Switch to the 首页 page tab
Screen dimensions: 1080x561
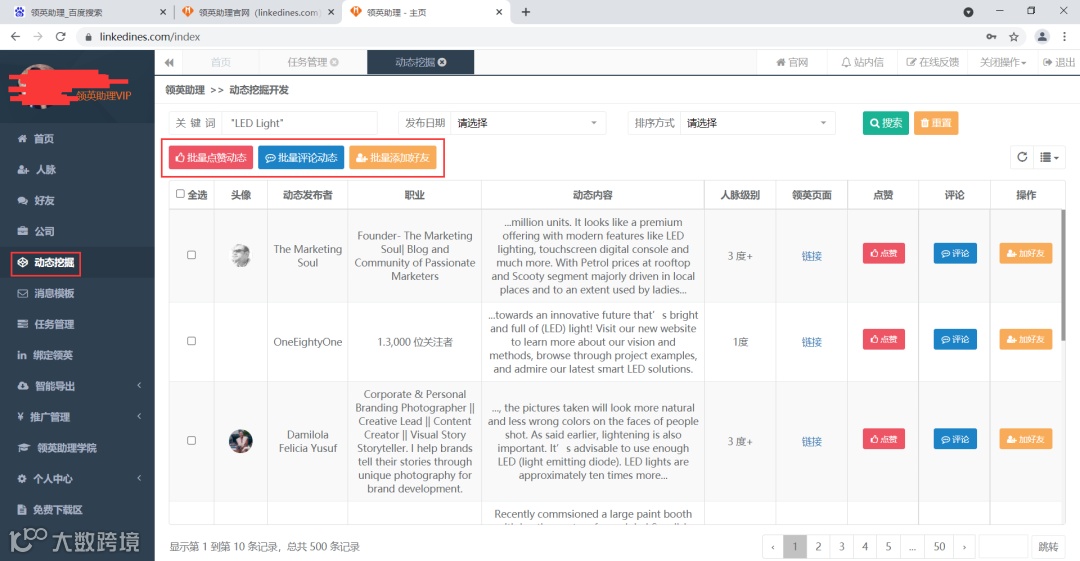220,62
